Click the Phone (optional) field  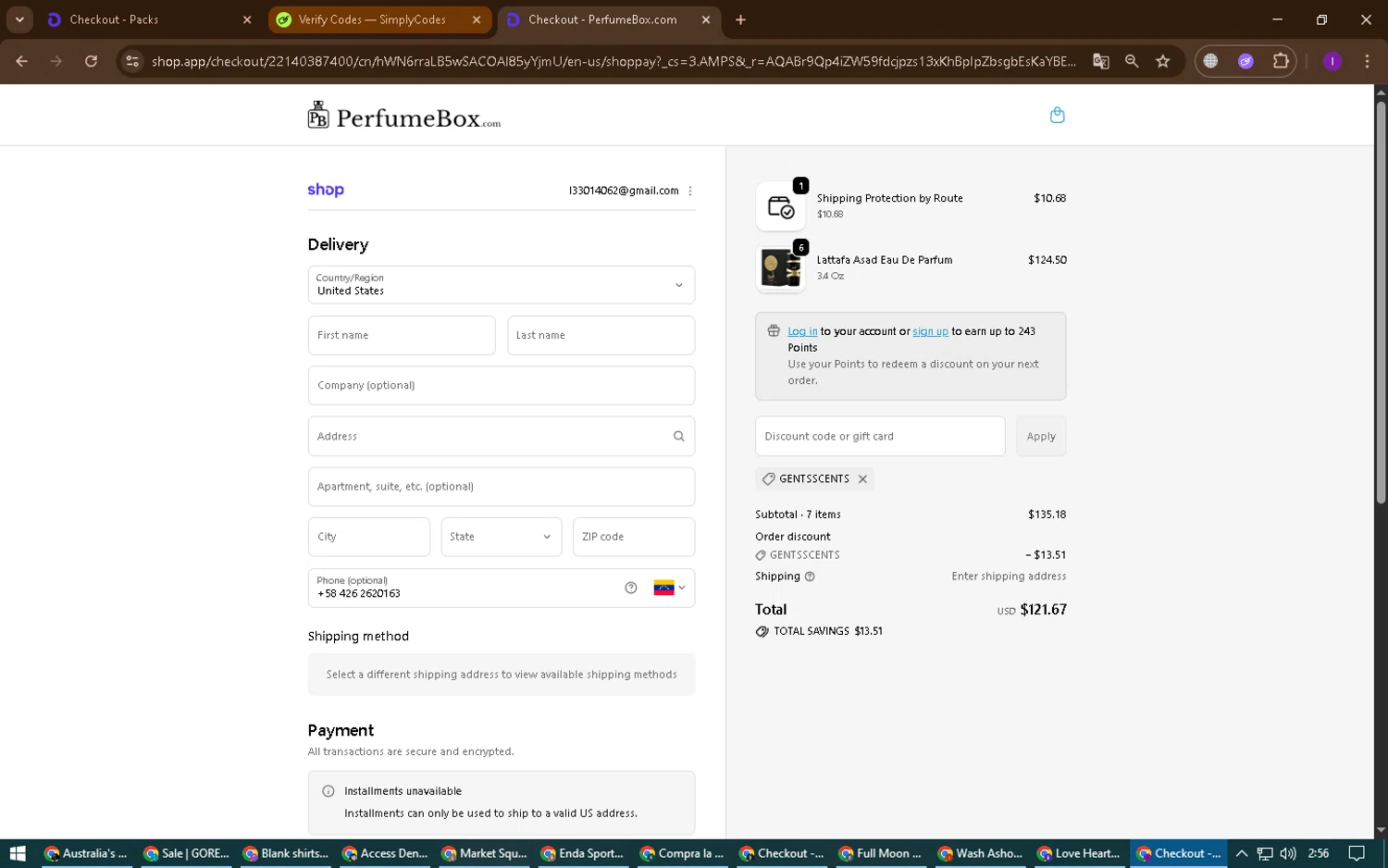pos(502,588)
